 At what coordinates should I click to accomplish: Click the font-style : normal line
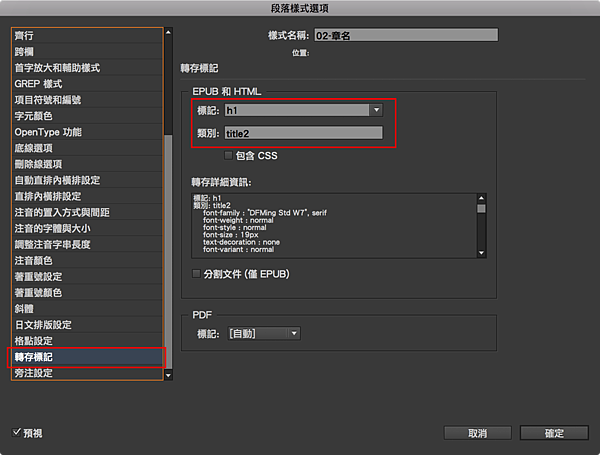click(235, 228)
